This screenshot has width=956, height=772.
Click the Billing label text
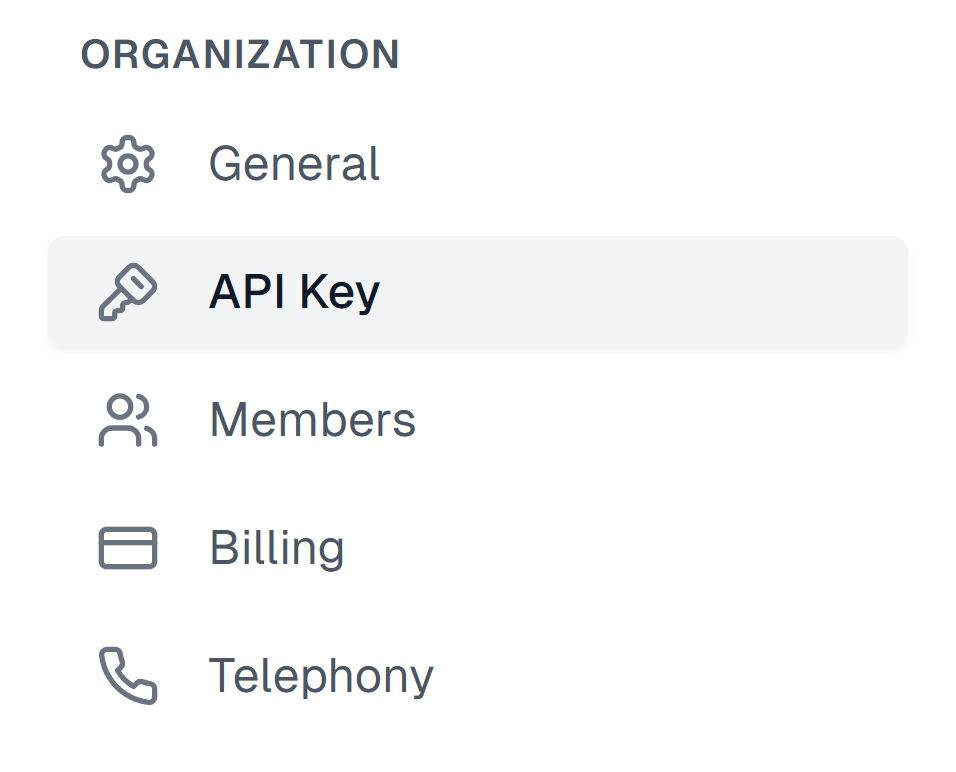277,547
